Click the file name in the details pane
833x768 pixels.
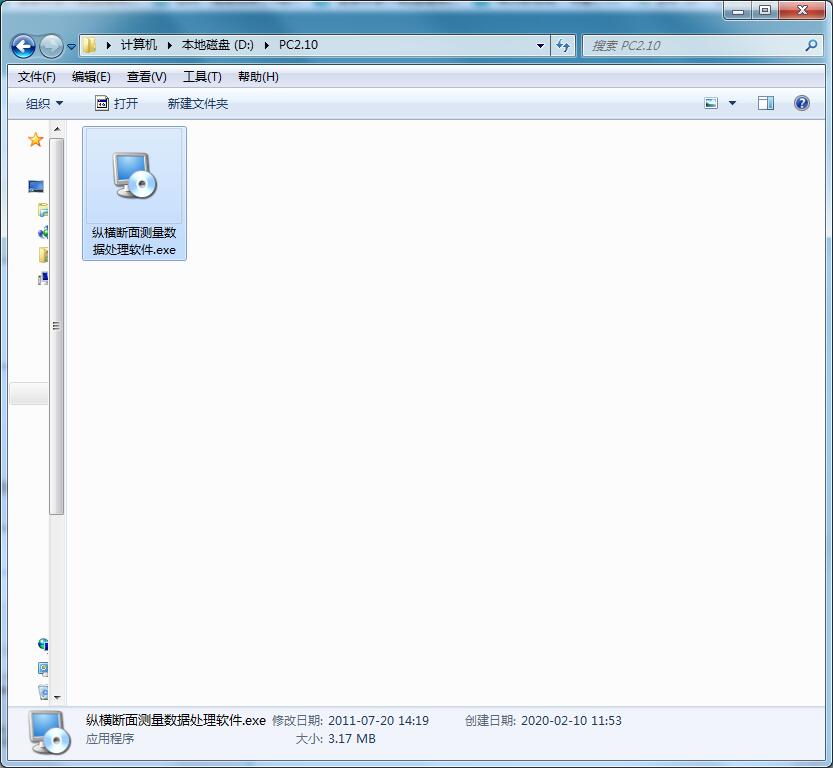[175, 720]
